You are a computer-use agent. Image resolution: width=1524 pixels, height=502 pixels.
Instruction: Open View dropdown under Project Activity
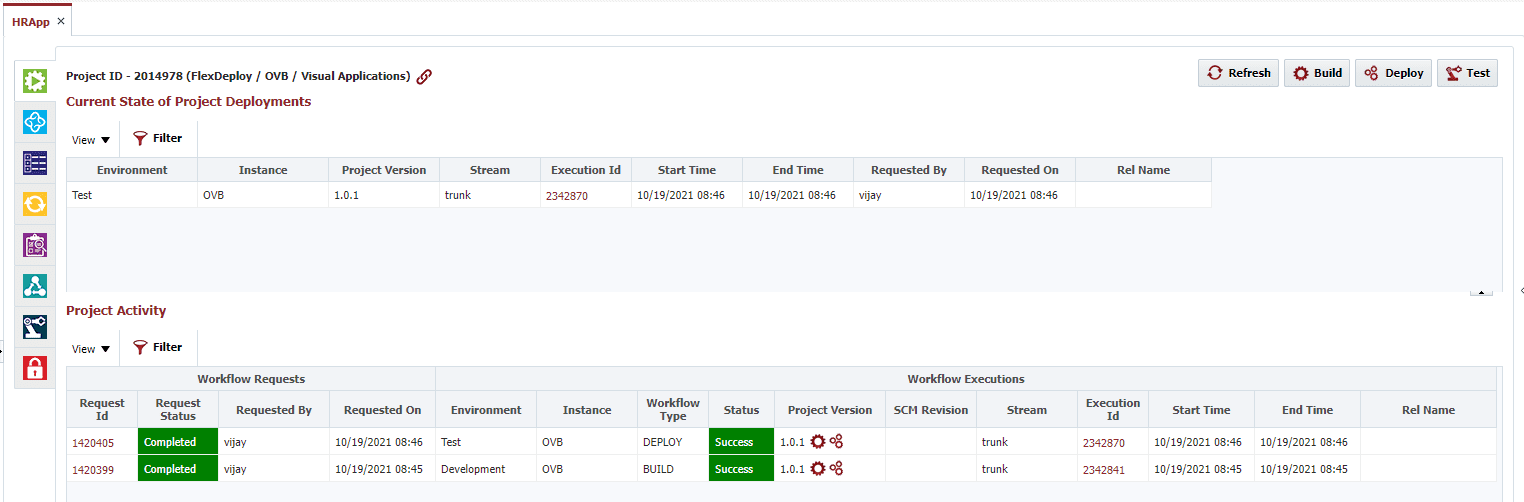[91, 349]
